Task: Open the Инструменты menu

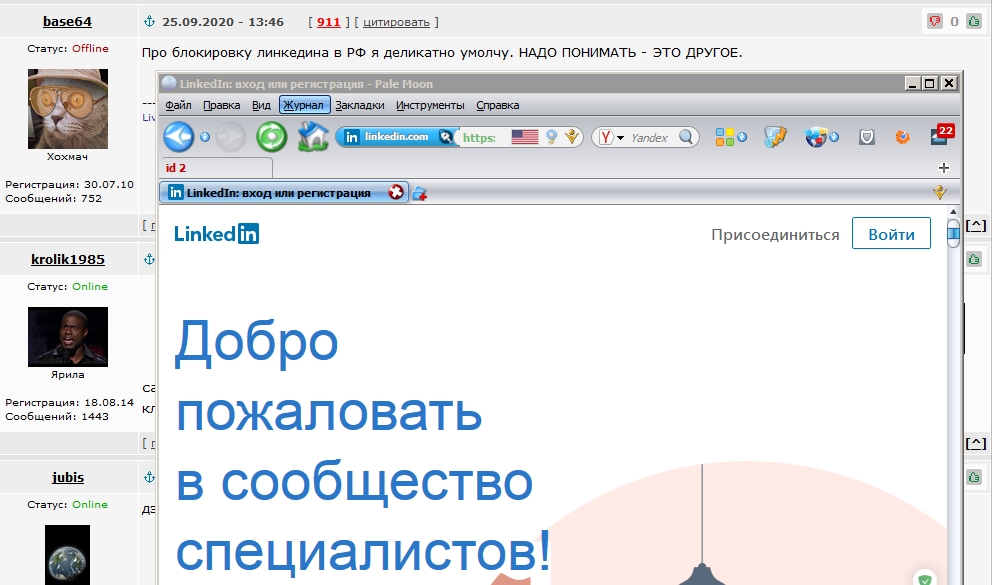Action: click(430, 105)
